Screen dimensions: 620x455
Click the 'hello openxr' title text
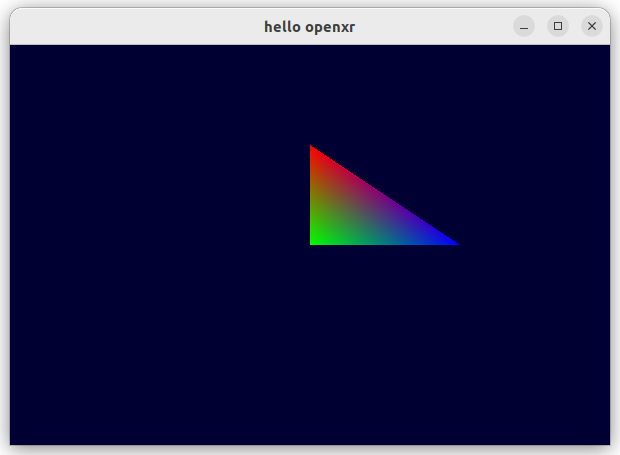(310, 27)
